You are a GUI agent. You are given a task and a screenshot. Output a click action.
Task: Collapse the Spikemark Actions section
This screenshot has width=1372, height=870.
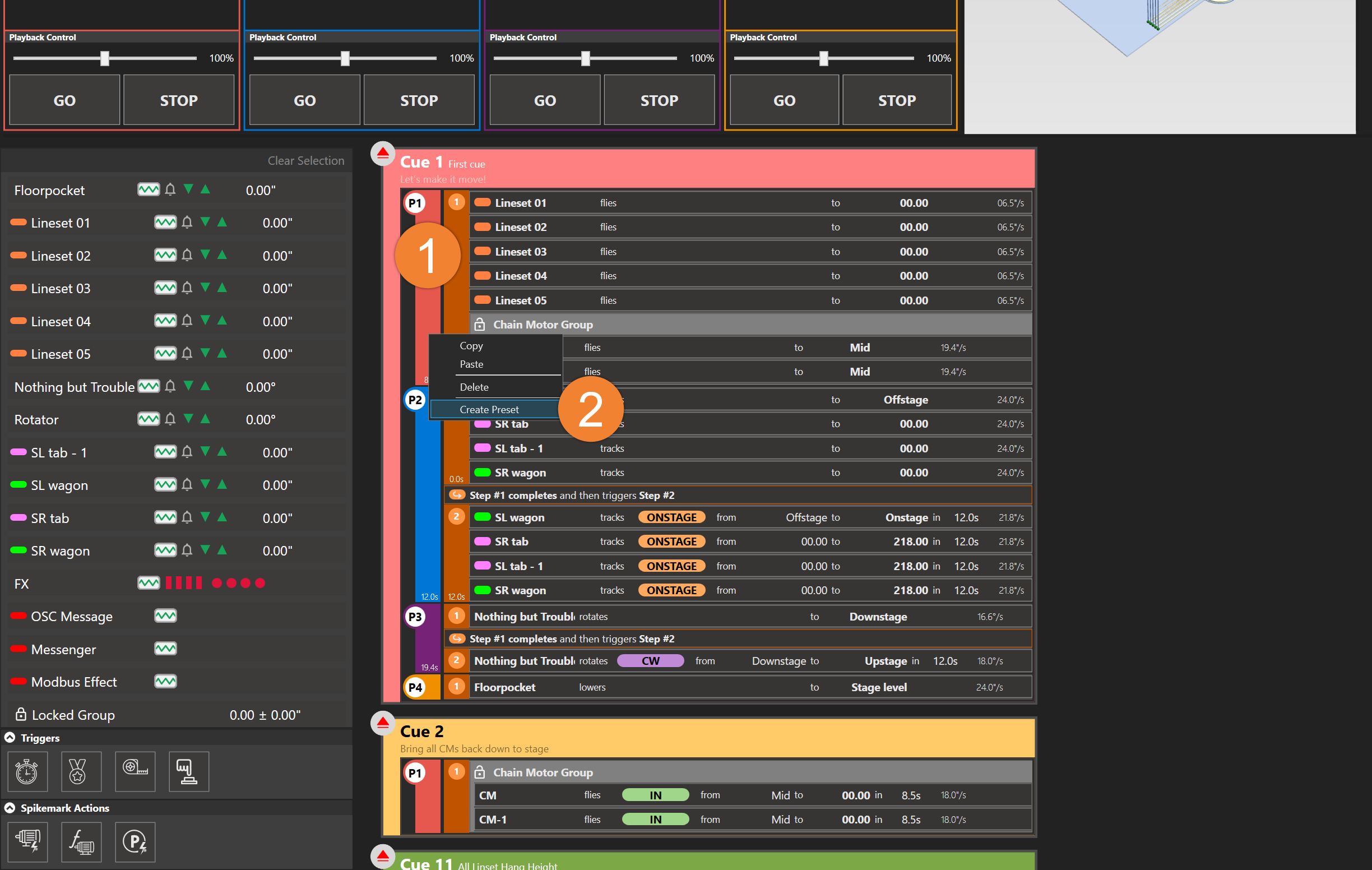[10, 808]
